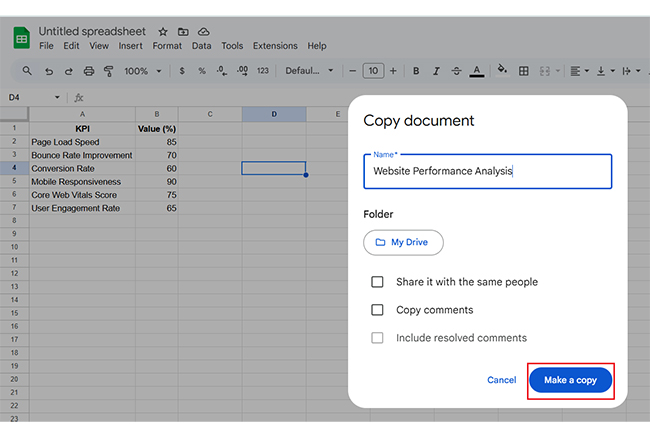The image size is (650, 437).
Task: Click the print icon
Action: (89, 71)
